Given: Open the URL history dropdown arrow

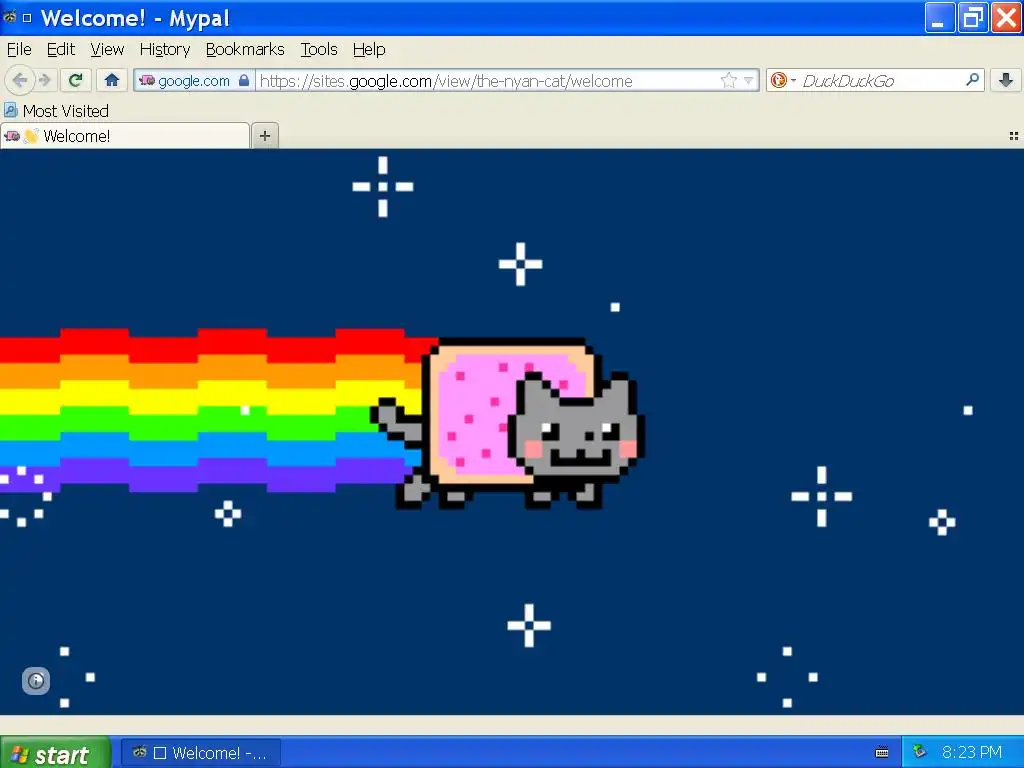Looking at the screenshot, I should pos(748,81).
